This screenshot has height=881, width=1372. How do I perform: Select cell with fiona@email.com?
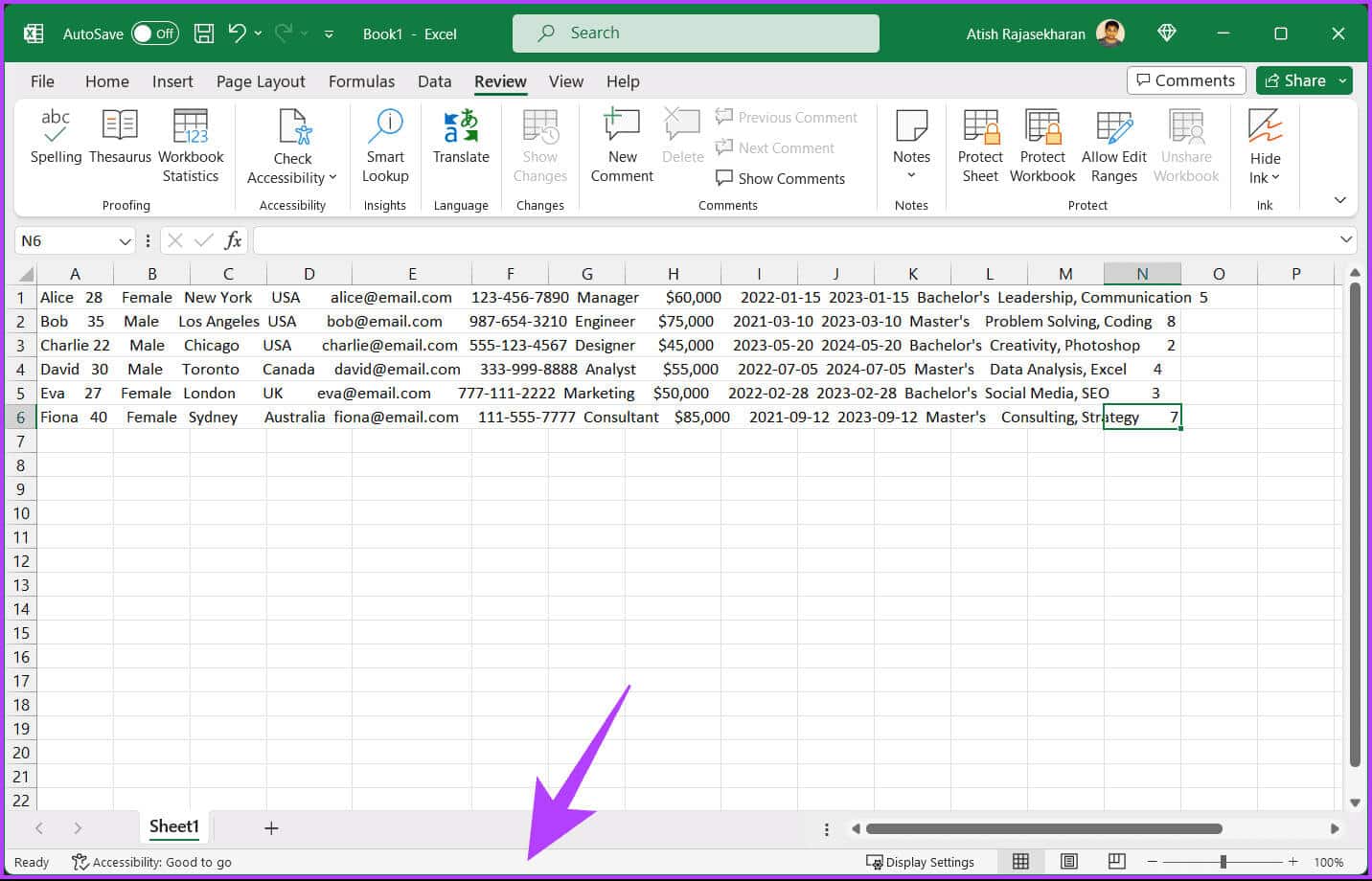(x=411, y=417)
